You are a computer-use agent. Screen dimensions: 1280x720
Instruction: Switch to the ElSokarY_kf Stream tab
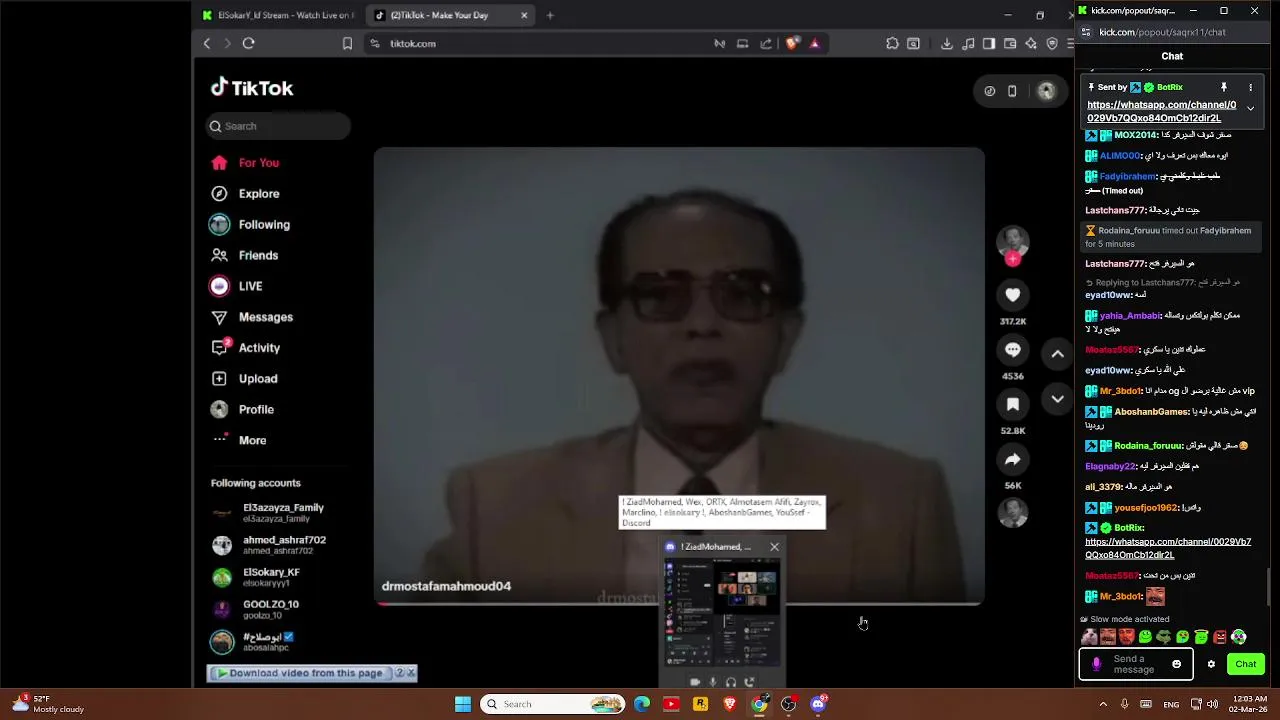pos(278,15)
